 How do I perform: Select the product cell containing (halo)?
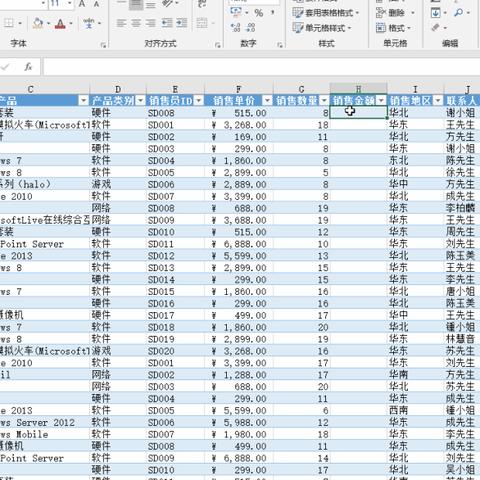point(44,184)
